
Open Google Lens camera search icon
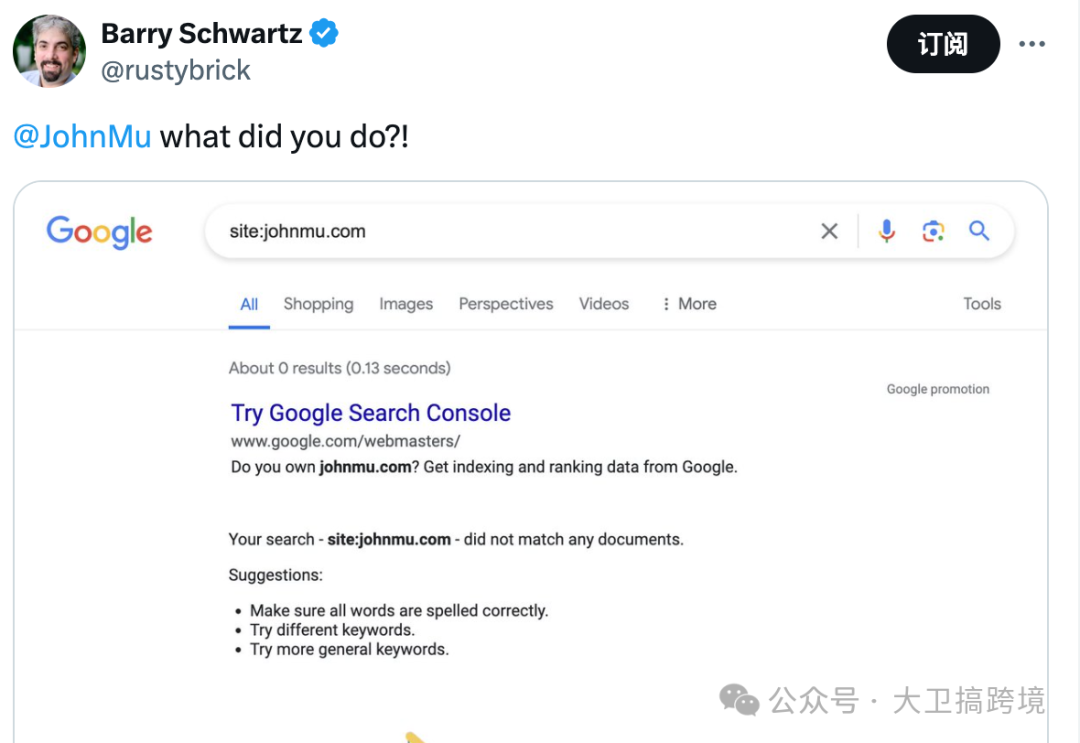[933, 231]
